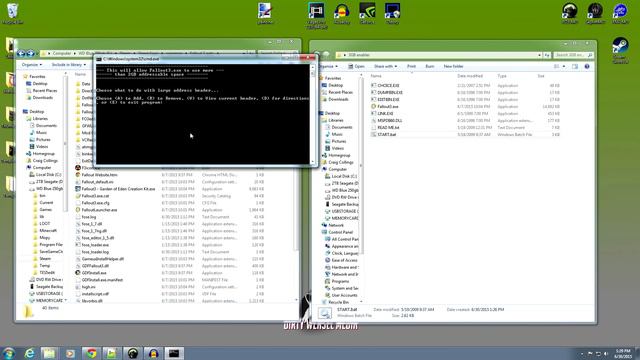Select User Accounts in right navigation pane
The width and height of the screenshot is (640, 360).
point(344,295)
